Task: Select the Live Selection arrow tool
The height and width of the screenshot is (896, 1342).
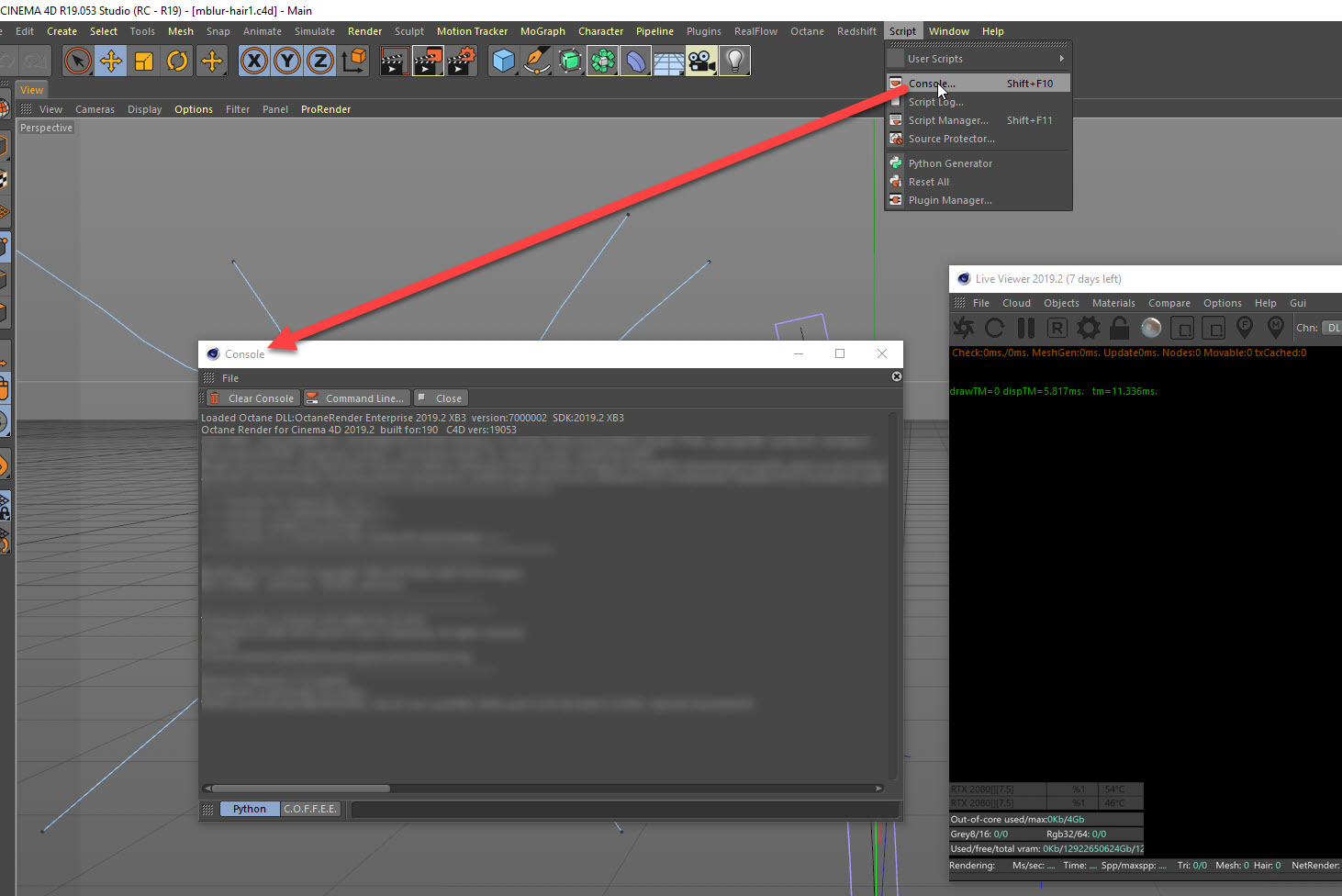Action: [78, 62]
